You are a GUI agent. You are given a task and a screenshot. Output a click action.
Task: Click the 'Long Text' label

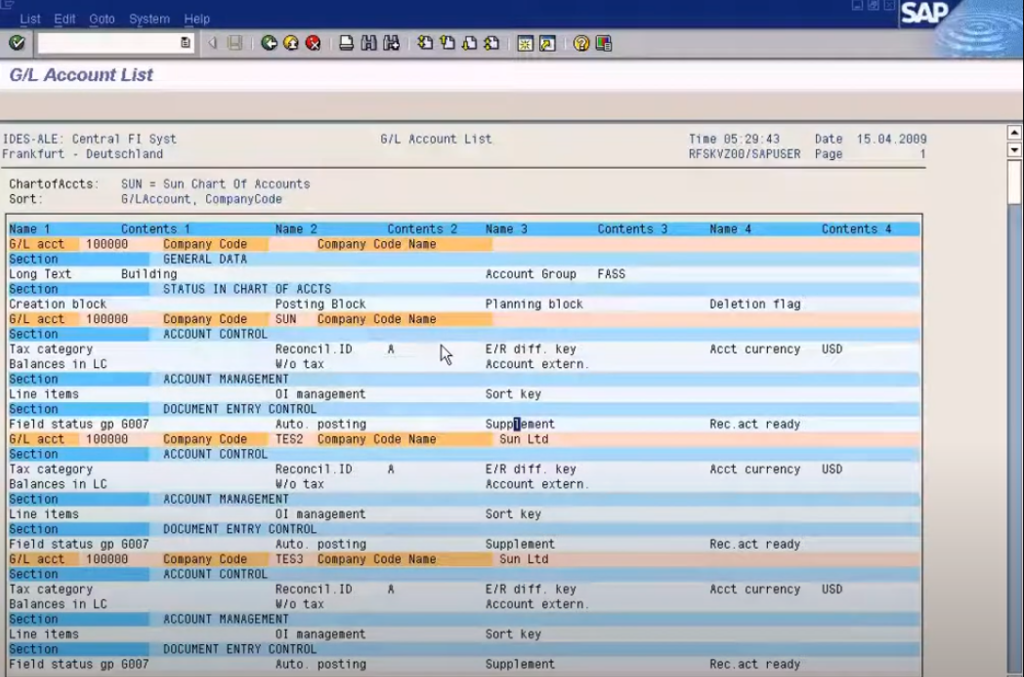click(40, 274)
